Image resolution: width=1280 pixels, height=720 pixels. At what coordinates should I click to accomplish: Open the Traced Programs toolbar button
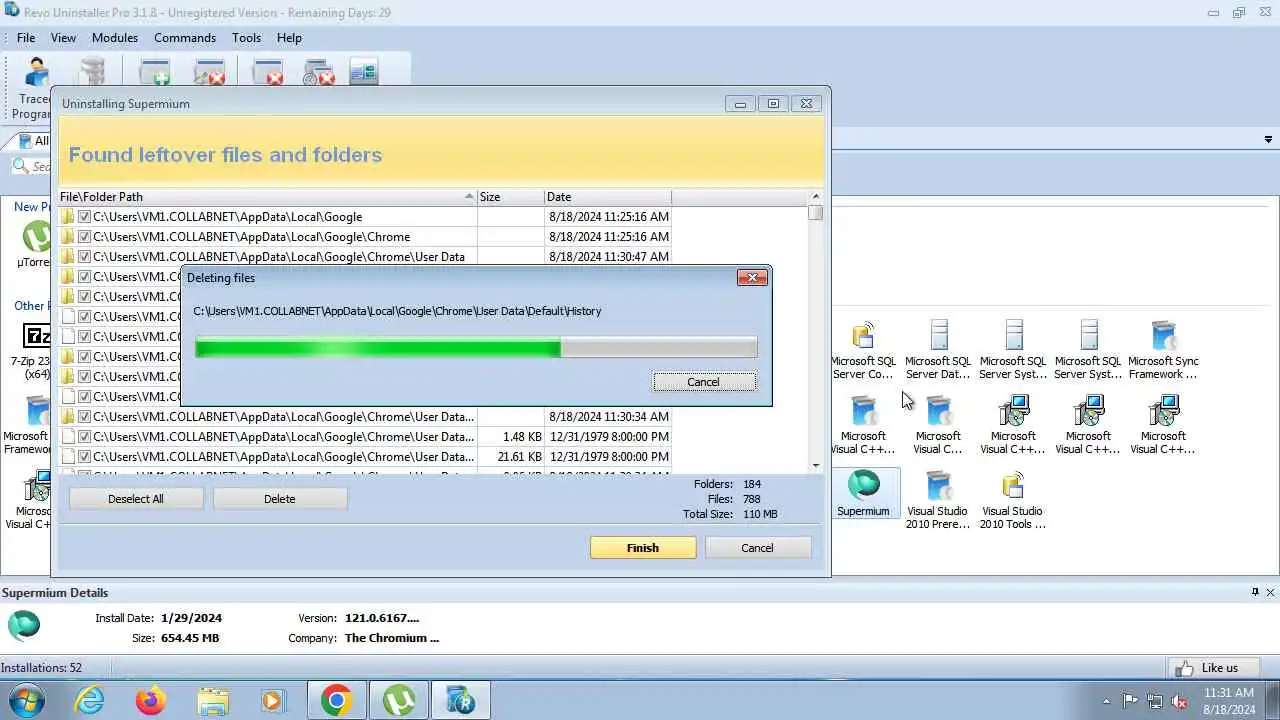click(x=35, y=88)
